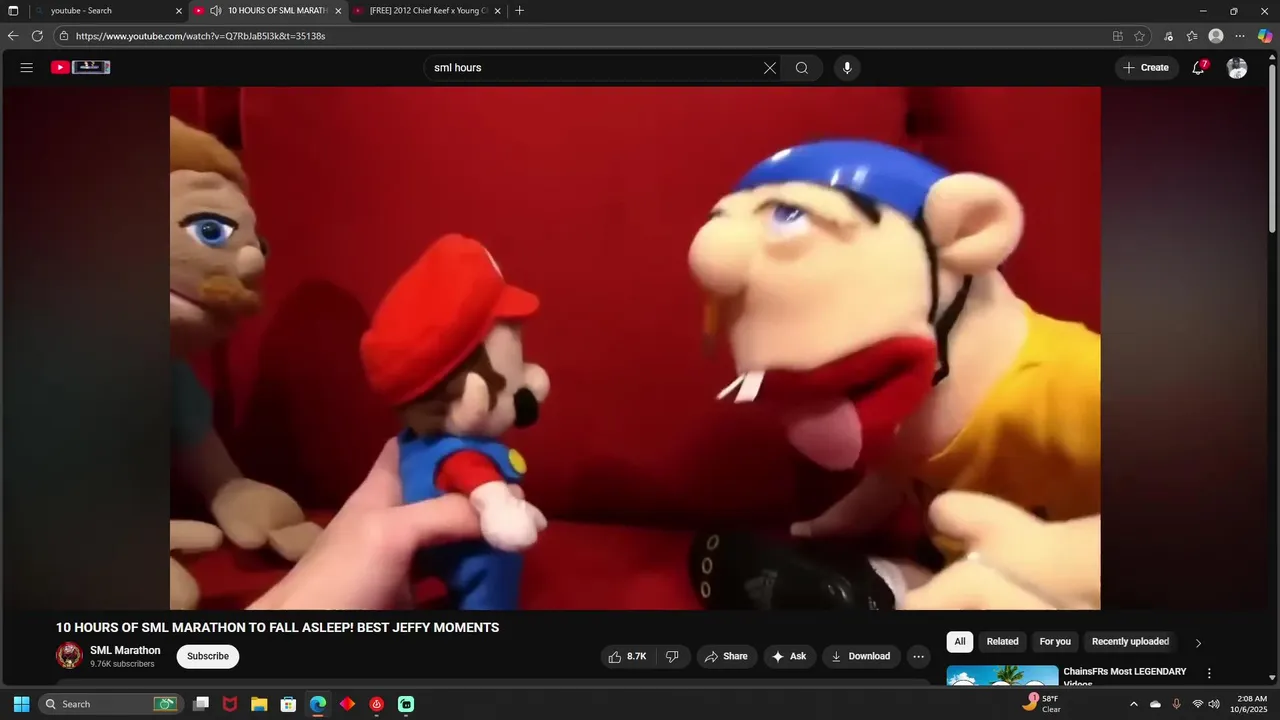1280x720 pixels.
Task: Show more filter chips with arrow
Action: click(x=1198, y=643)
